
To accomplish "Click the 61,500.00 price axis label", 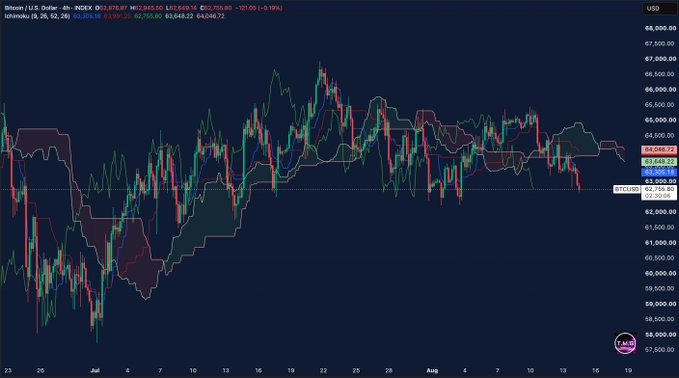I will [x=660, y=227].
